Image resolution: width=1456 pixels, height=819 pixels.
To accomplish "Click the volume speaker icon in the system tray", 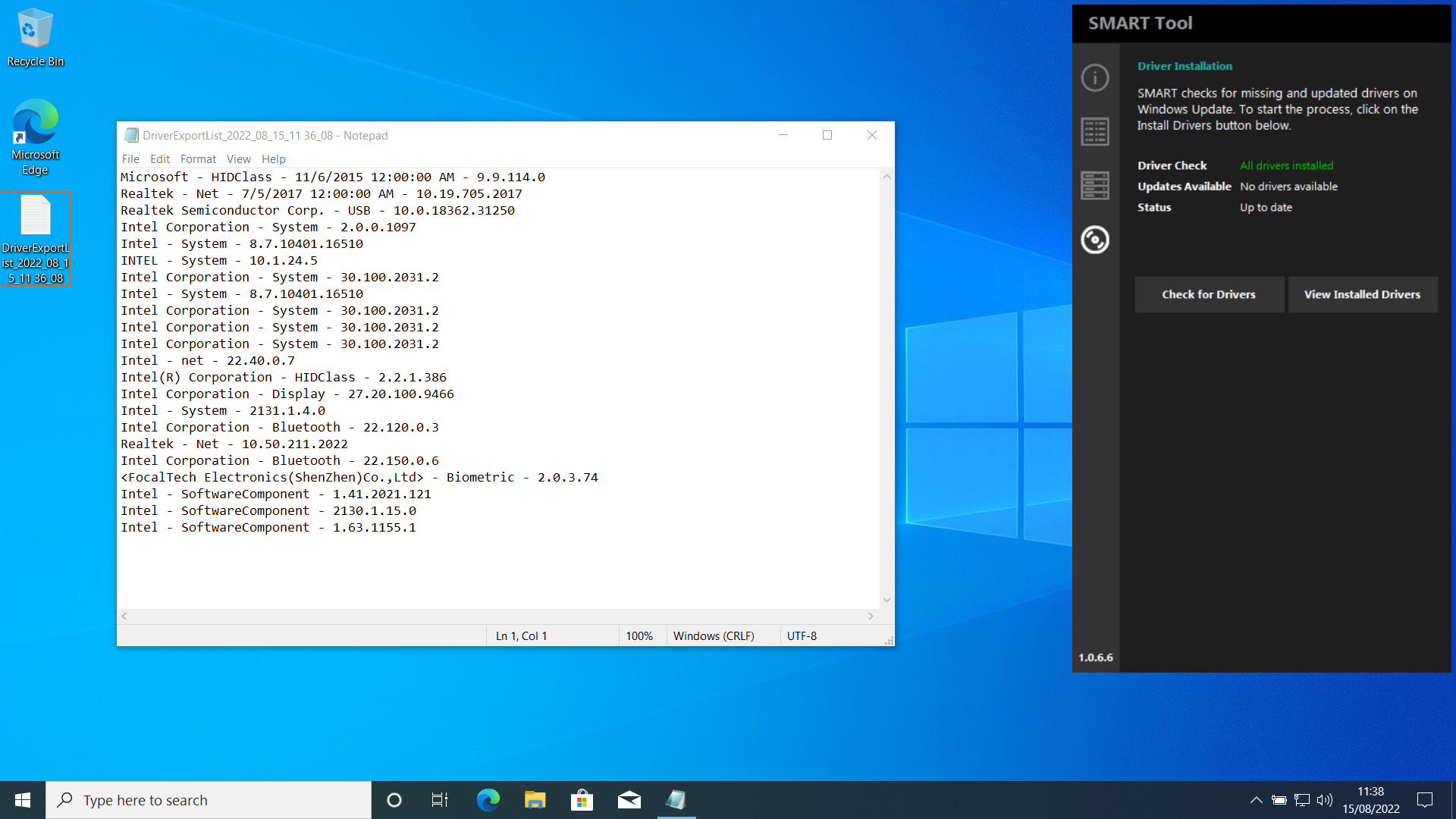I will pyautogui.click(x=1325, y=799).
